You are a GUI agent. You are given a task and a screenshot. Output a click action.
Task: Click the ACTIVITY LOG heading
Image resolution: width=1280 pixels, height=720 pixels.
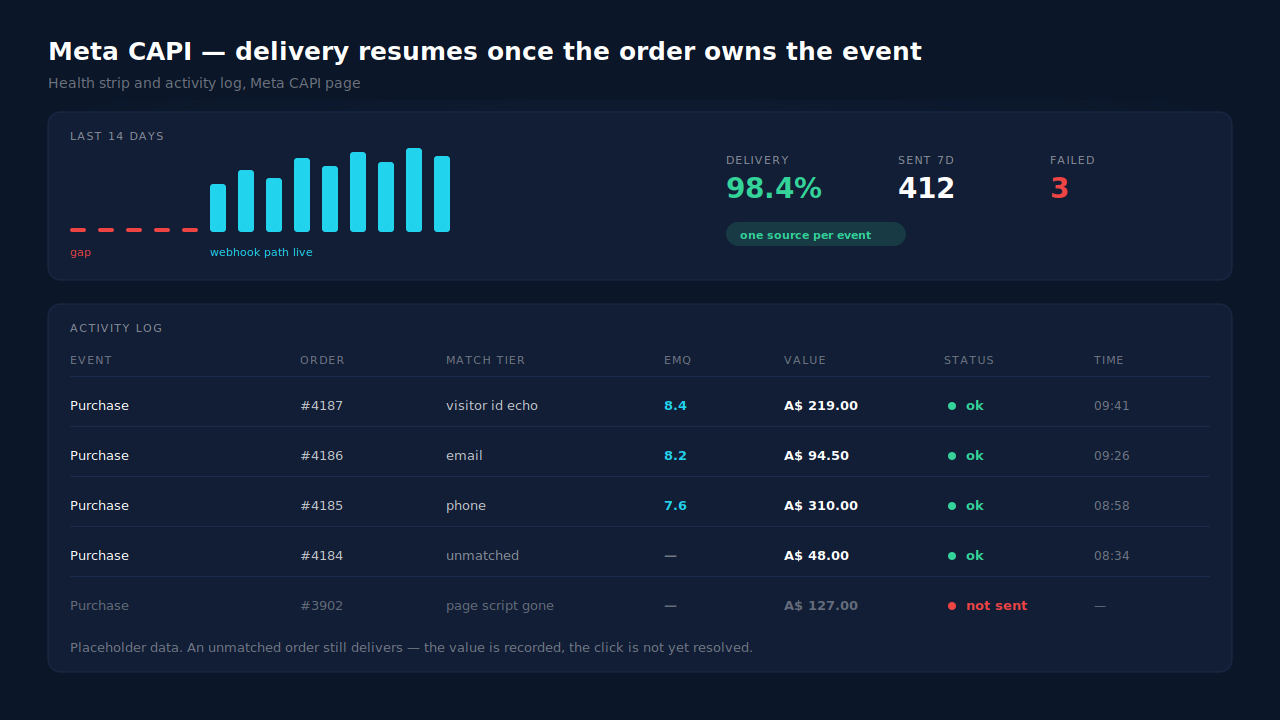coord(116,328)
